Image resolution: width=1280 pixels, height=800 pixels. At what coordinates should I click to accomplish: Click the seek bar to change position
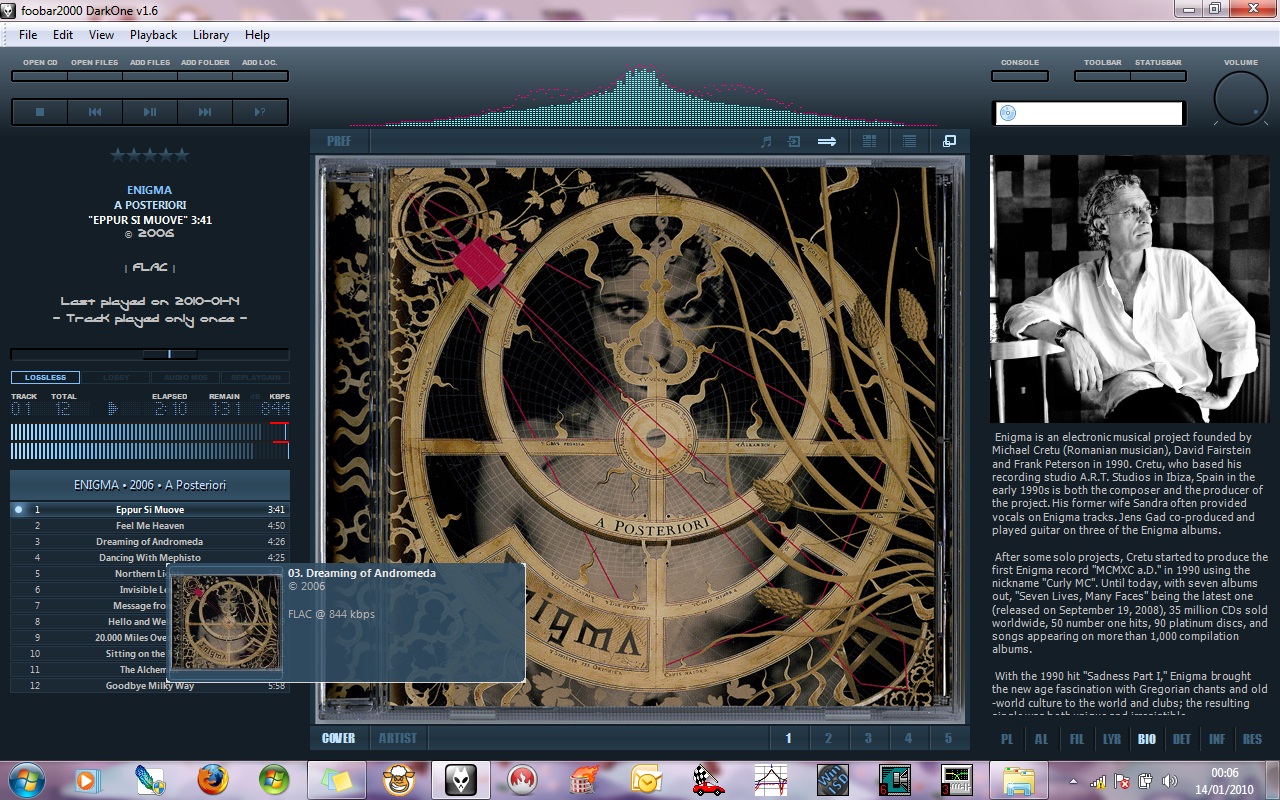[150, 354]
